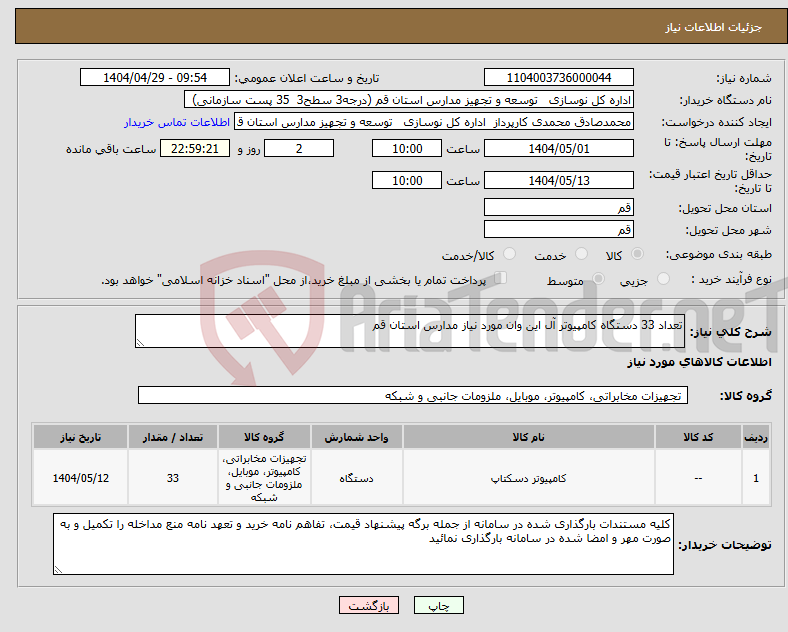The image size is (788, 632).
Task: Click the product group cell in table row
Action: [264, 478]
